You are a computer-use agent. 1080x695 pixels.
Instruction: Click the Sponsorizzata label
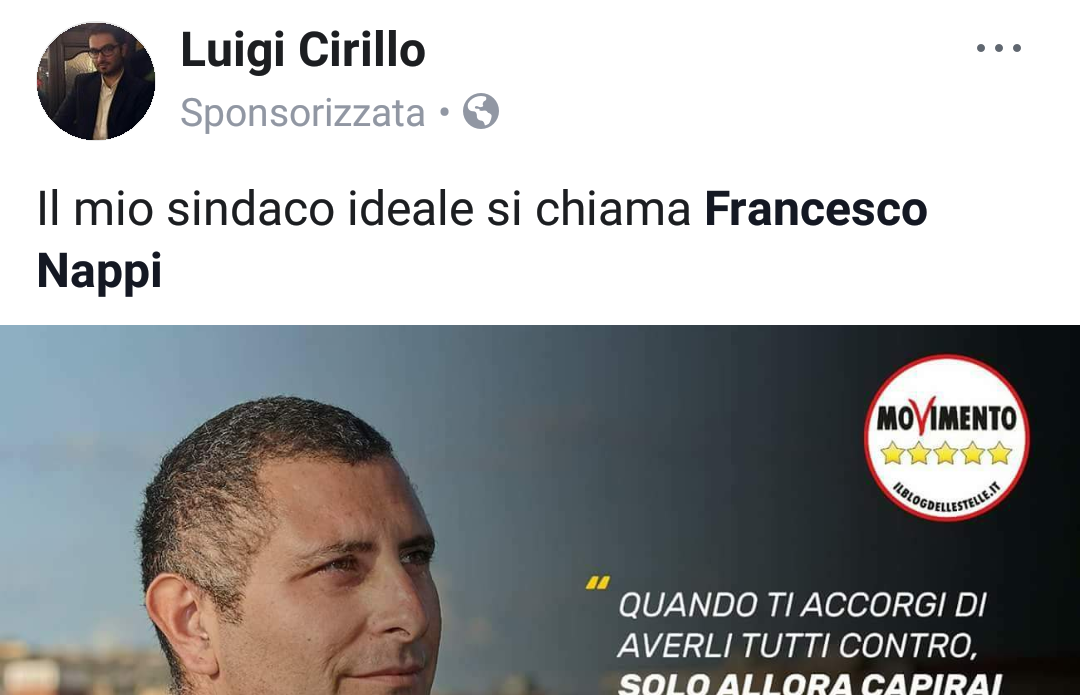(302, 113)
